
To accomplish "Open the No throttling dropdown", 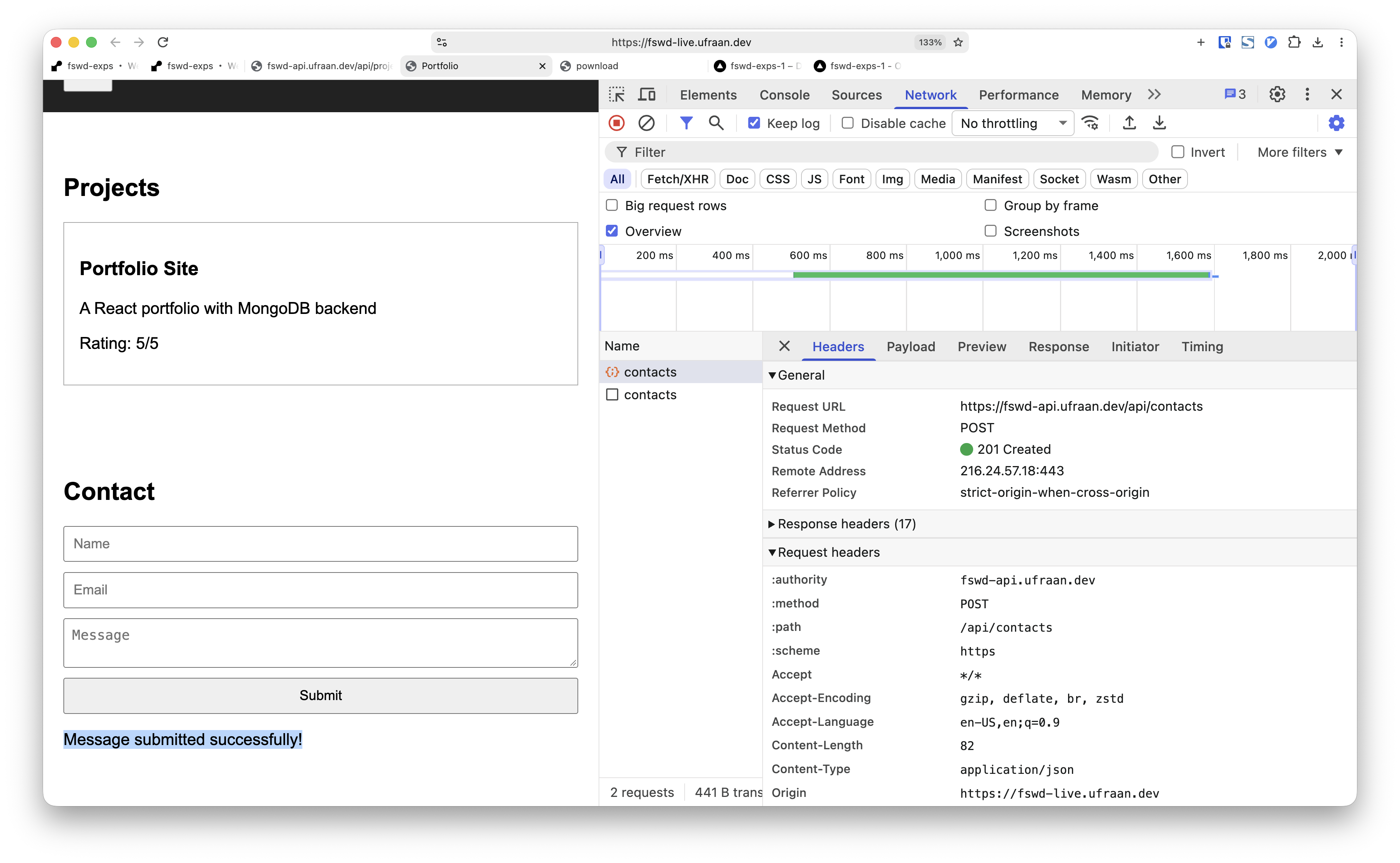I will pyautogui.click(x=1012, y=123).
